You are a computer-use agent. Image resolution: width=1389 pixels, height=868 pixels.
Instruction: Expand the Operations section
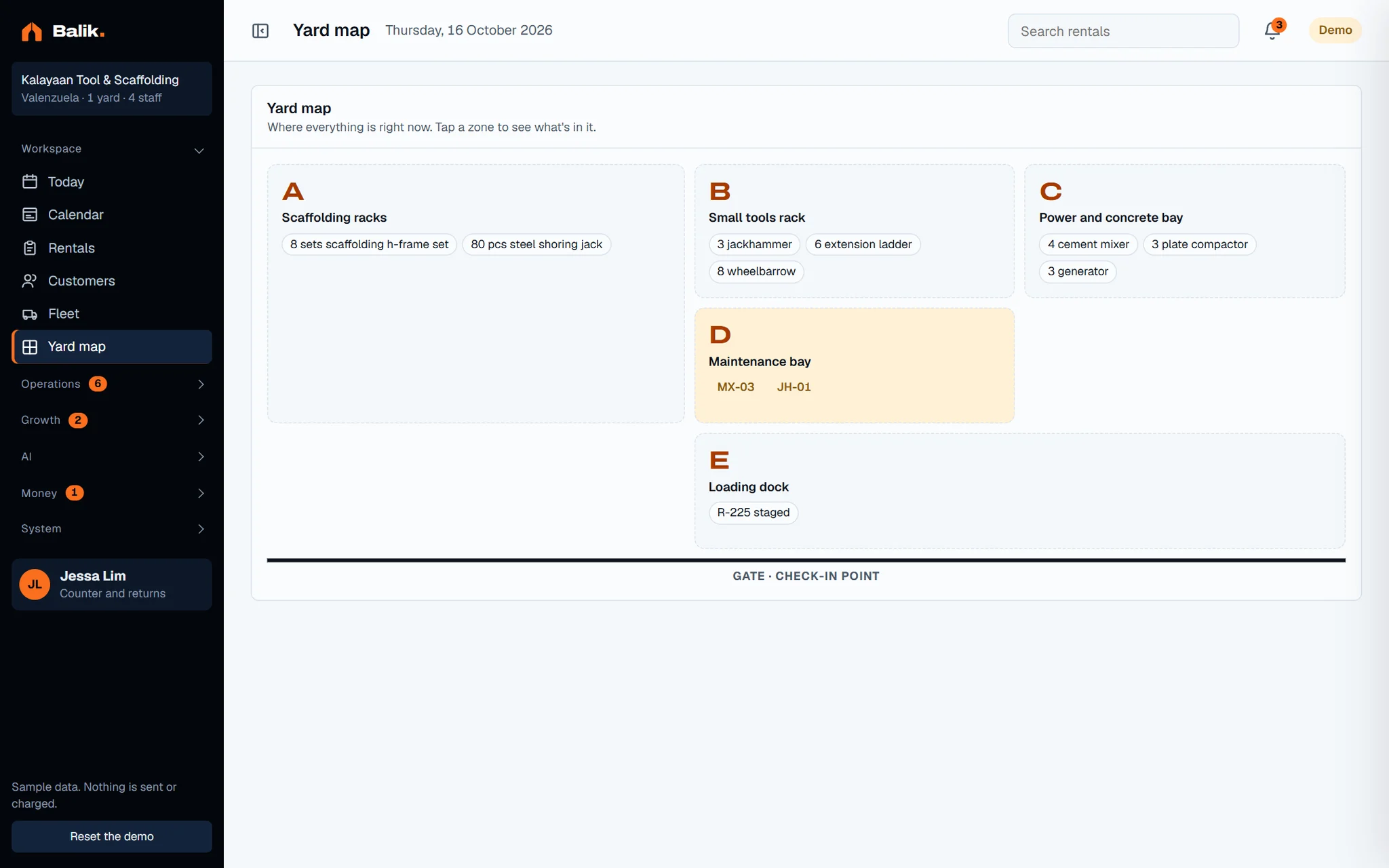point(112,384)
